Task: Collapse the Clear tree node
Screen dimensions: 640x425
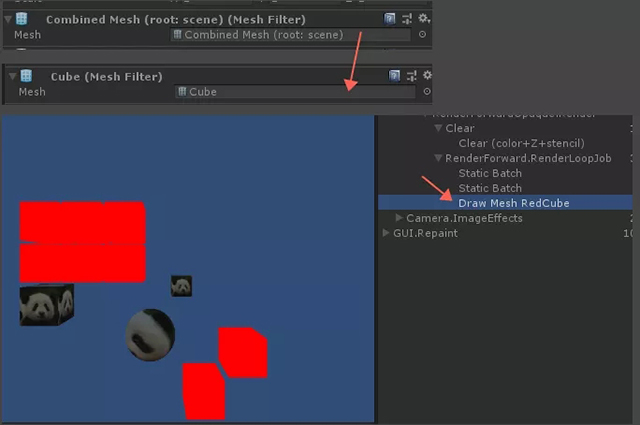Action: (438, 129)
